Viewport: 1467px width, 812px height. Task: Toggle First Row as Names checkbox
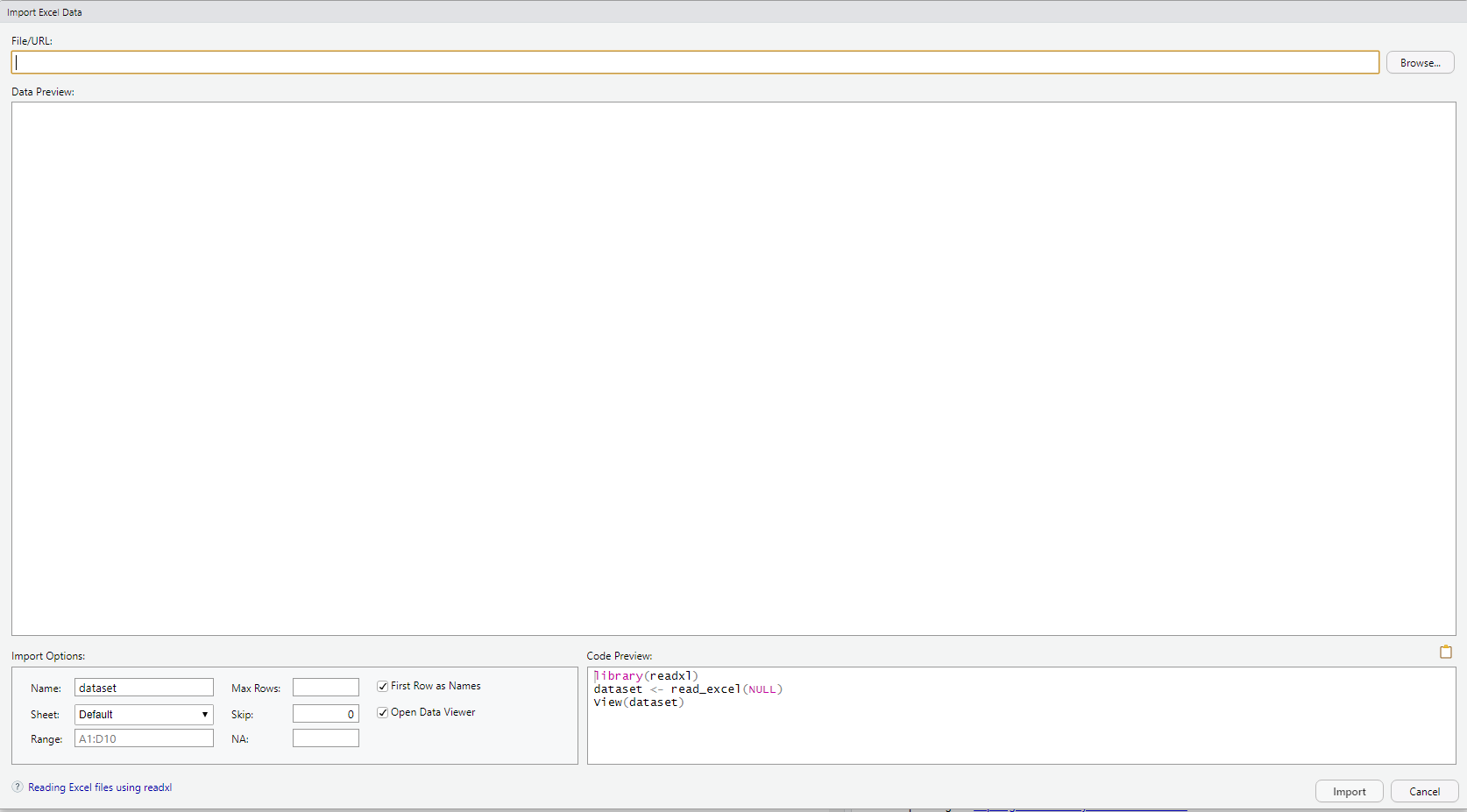point(383,686)
